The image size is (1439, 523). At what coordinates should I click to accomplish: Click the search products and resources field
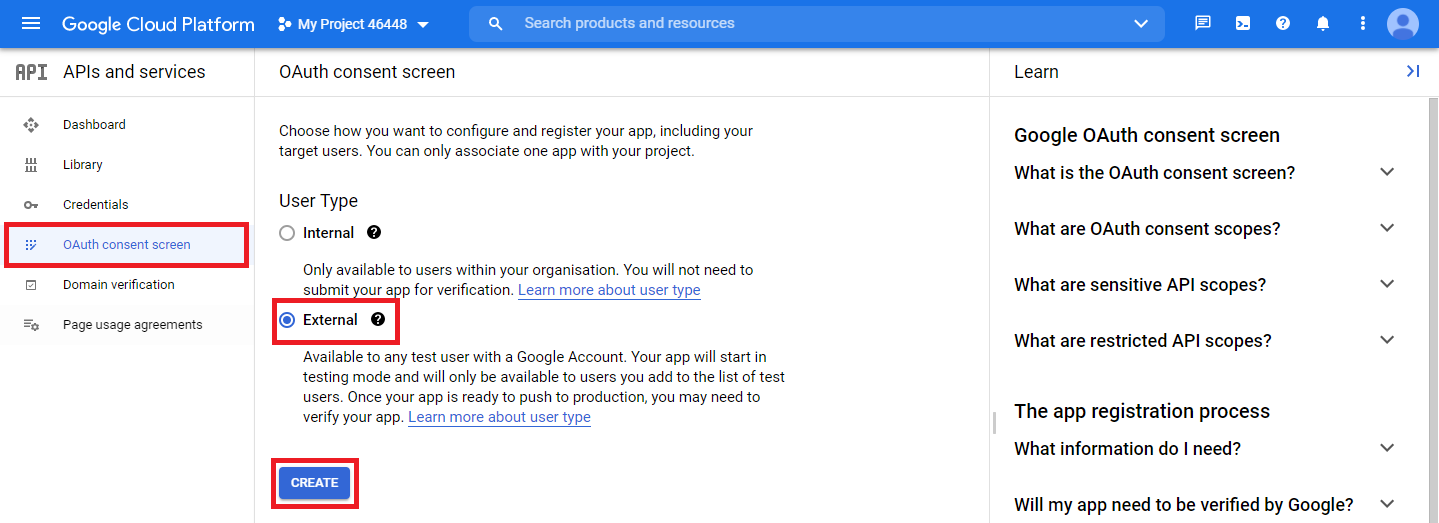(x=817, y=23)
